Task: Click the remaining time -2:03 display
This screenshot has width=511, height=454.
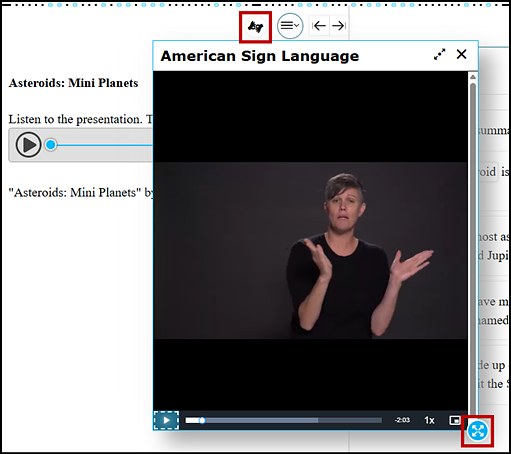Action: tap(402, 420)
